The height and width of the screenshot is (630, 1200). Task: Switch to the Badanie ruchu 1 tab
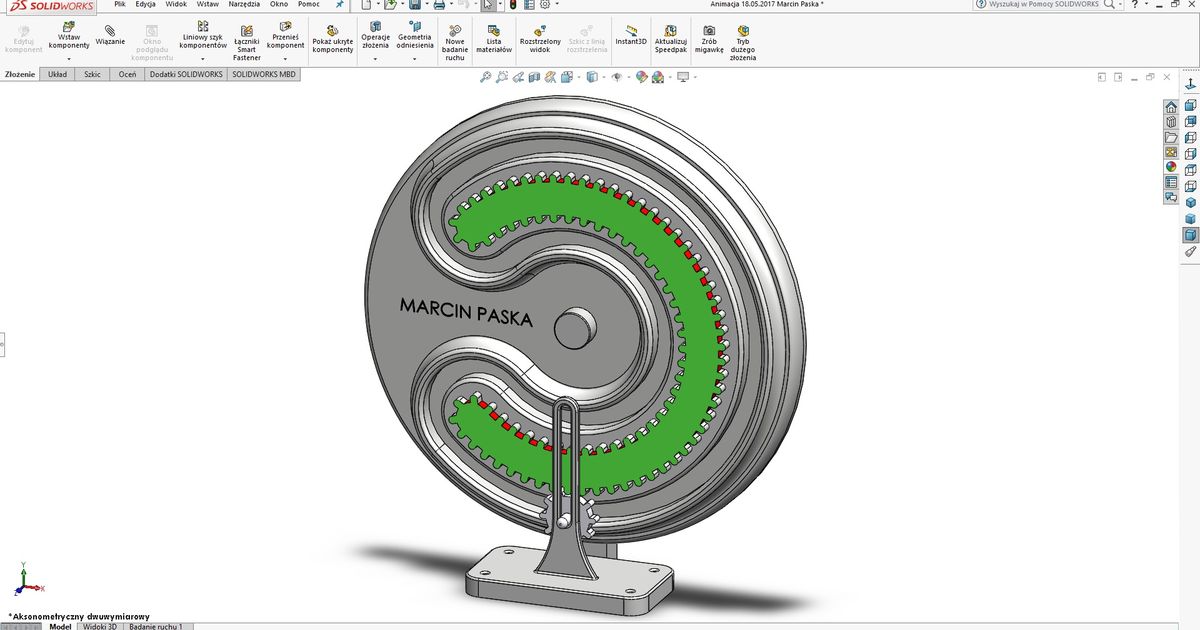point(155,626)
